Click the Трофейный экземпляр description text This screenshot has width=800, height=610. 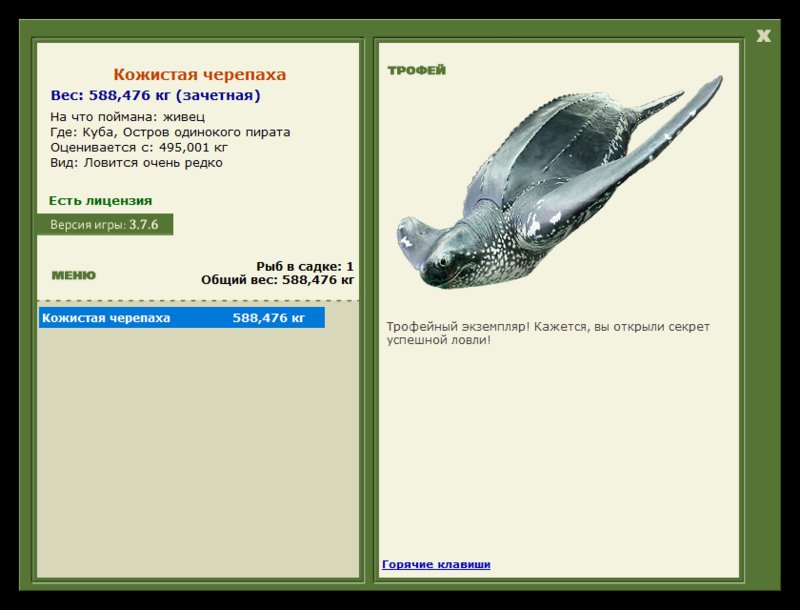point(548,333)
